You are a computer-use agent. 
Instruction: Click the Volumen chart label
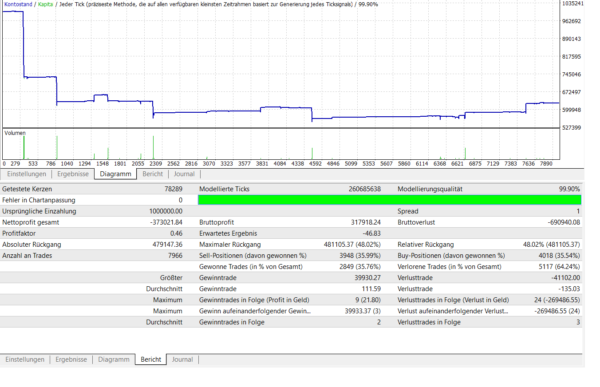pos(15,133)
